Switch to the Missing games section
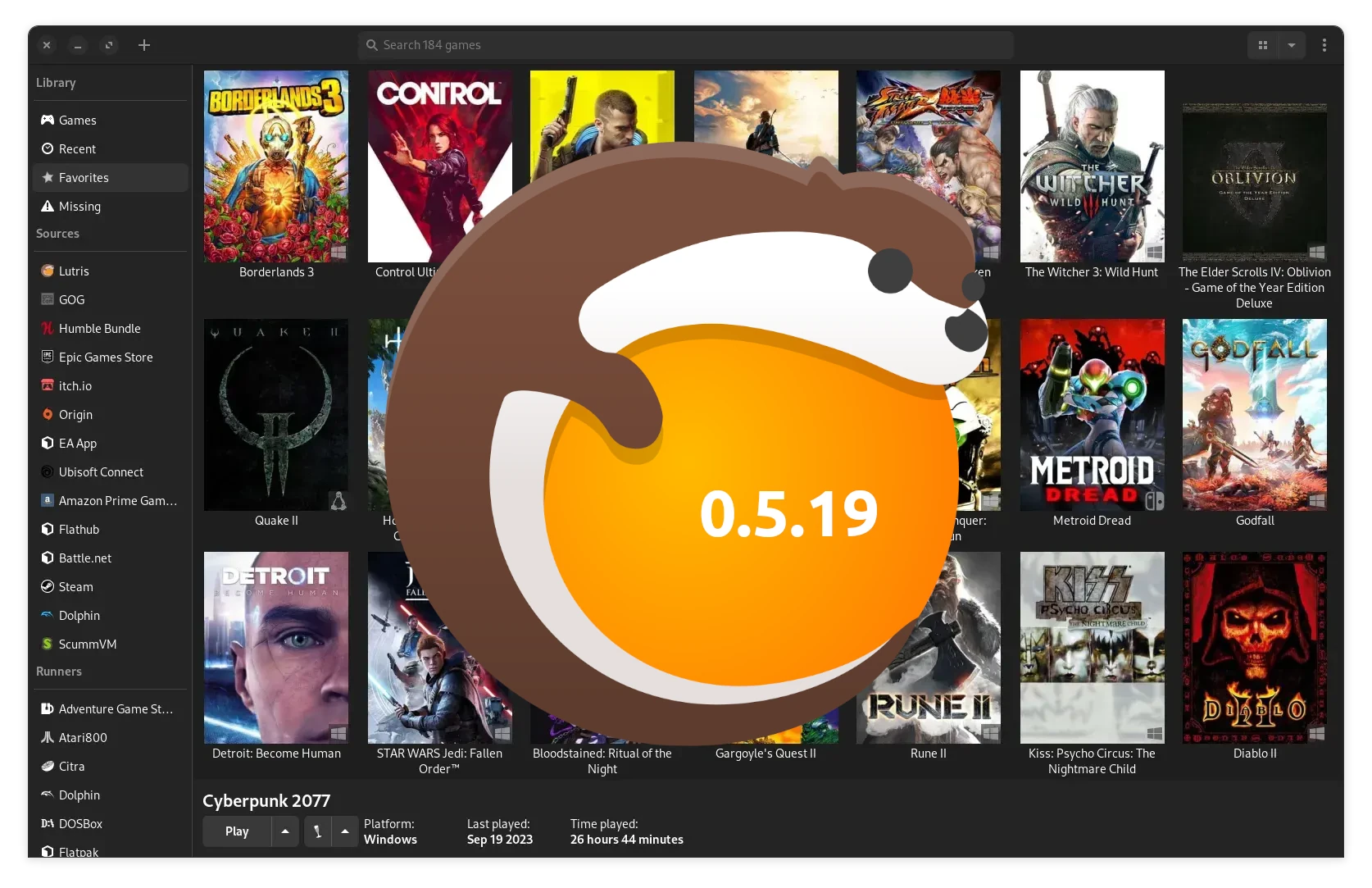 80,206
